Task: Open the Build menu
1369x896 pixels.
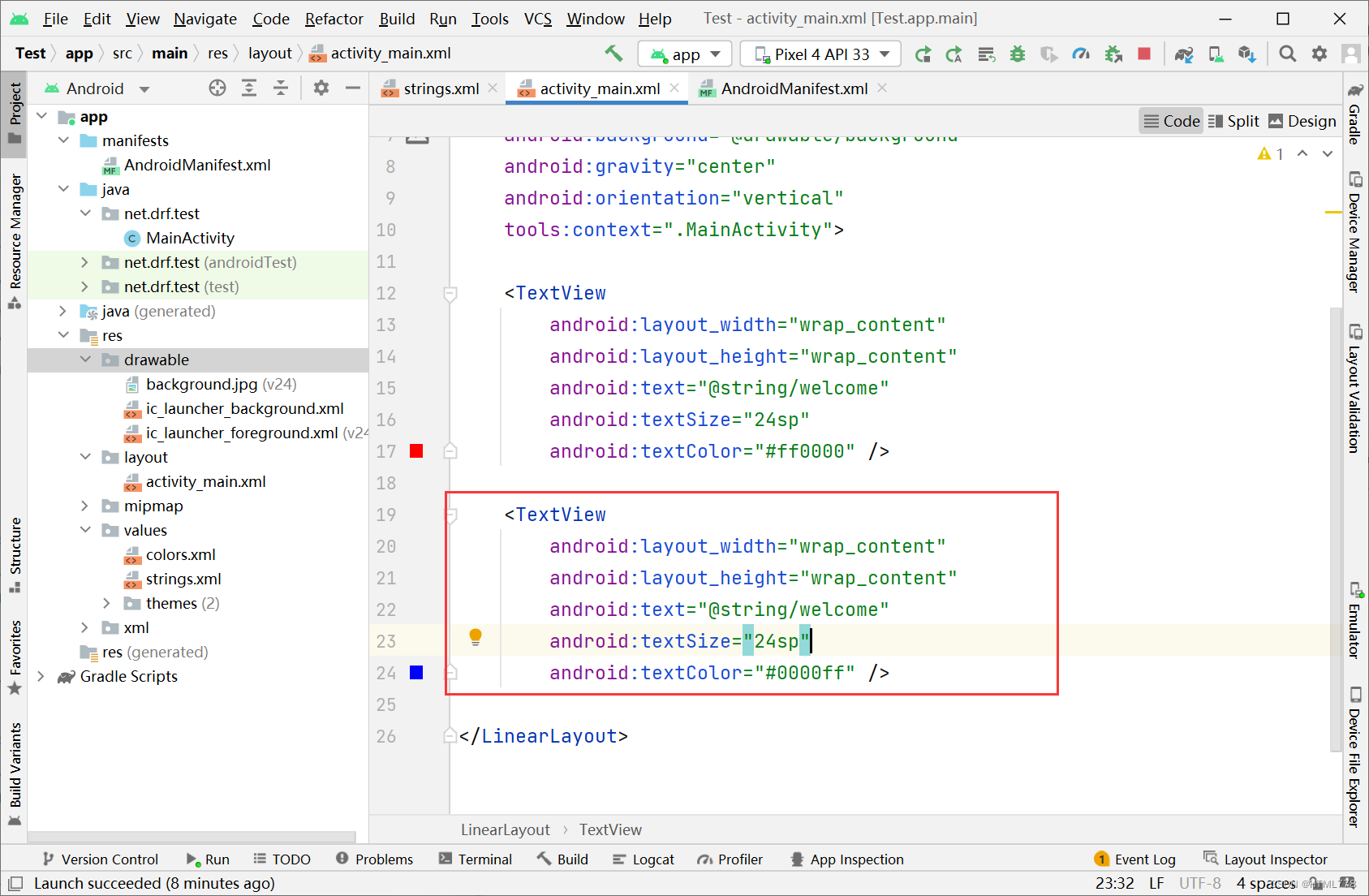Action: coord(397,19)
